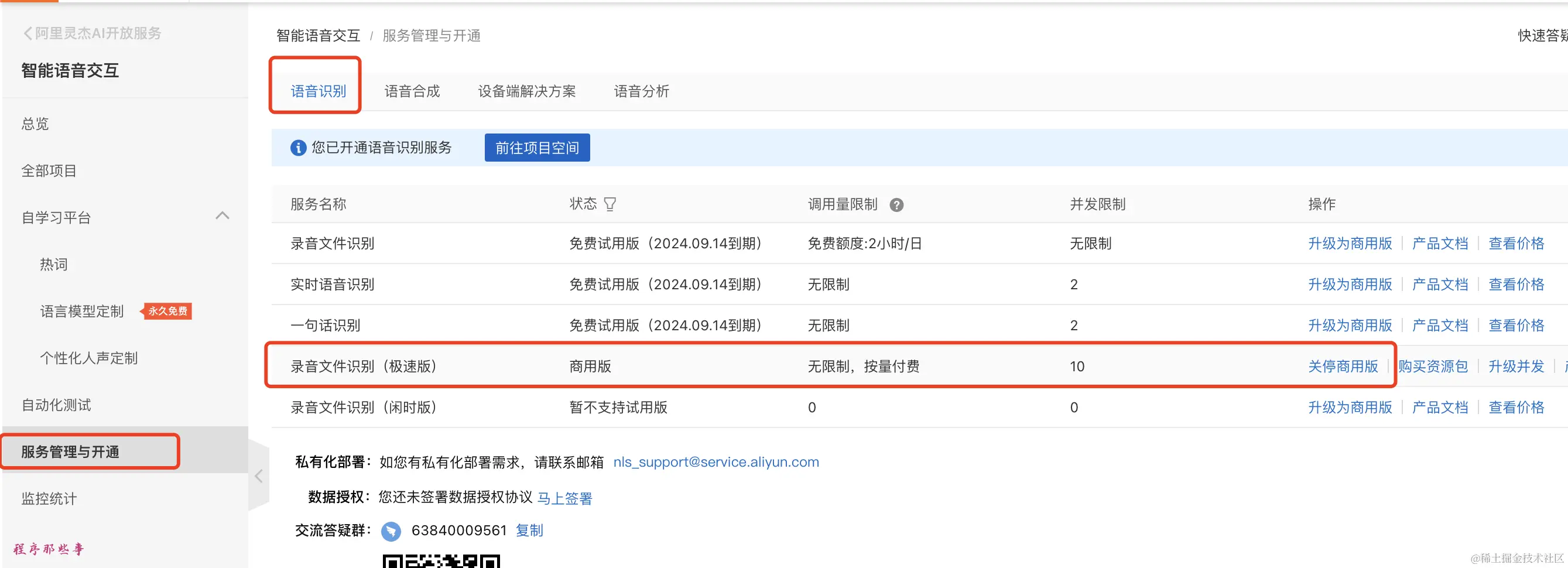Open 产品文档 for 实时语音识别
Image resolution: width=1568 pixels, height=568 pixels.
(x=1440, y=285)
